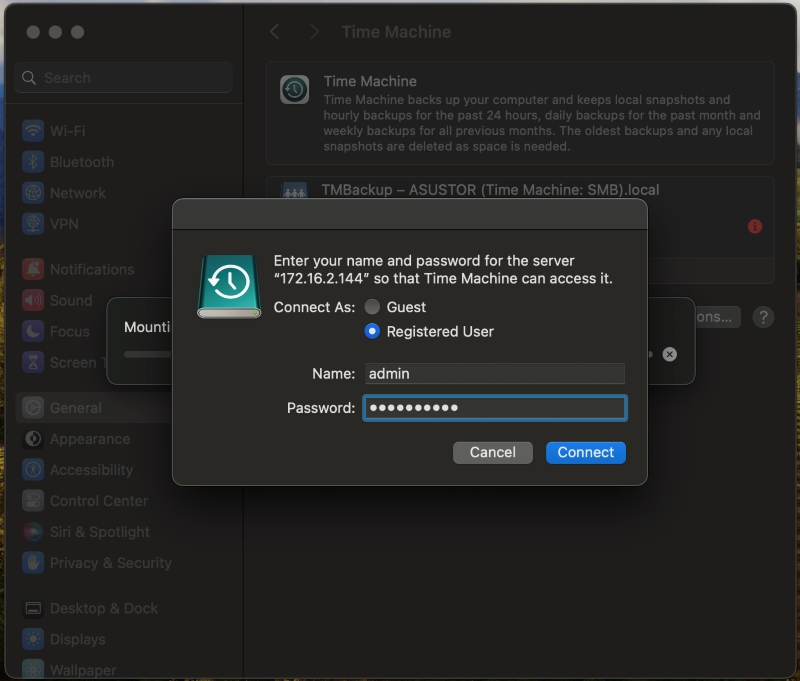Go to Appearance settings
This screenshot has height=681, width=800.
coord(89,439)
